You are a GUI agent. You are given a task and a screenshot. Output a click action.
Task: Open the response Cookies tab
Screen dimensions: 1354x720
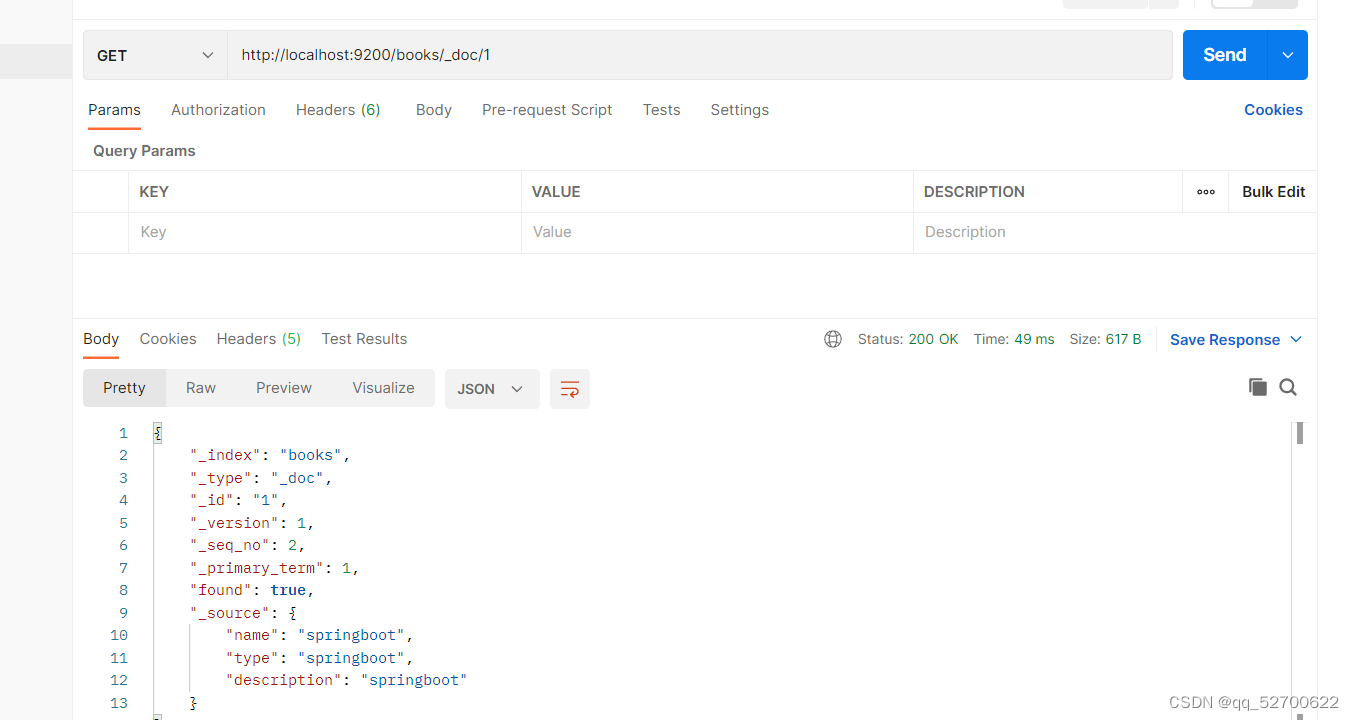(168, 339)
